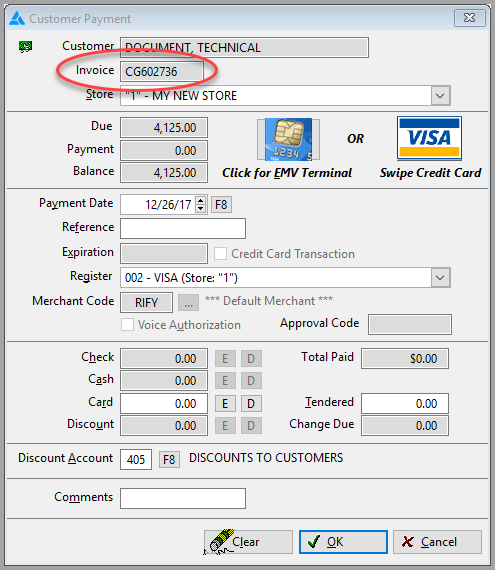The image size is (495, 570).
Task: Click the EMV Terminal chip card icon
Action: (289, 140)
